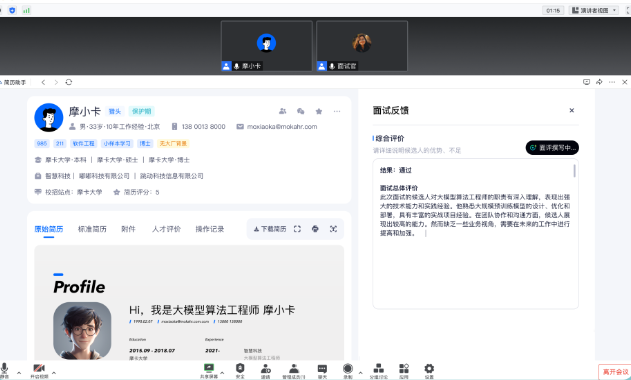
Task: Expand video options arrow
Action: click(54, 373)
